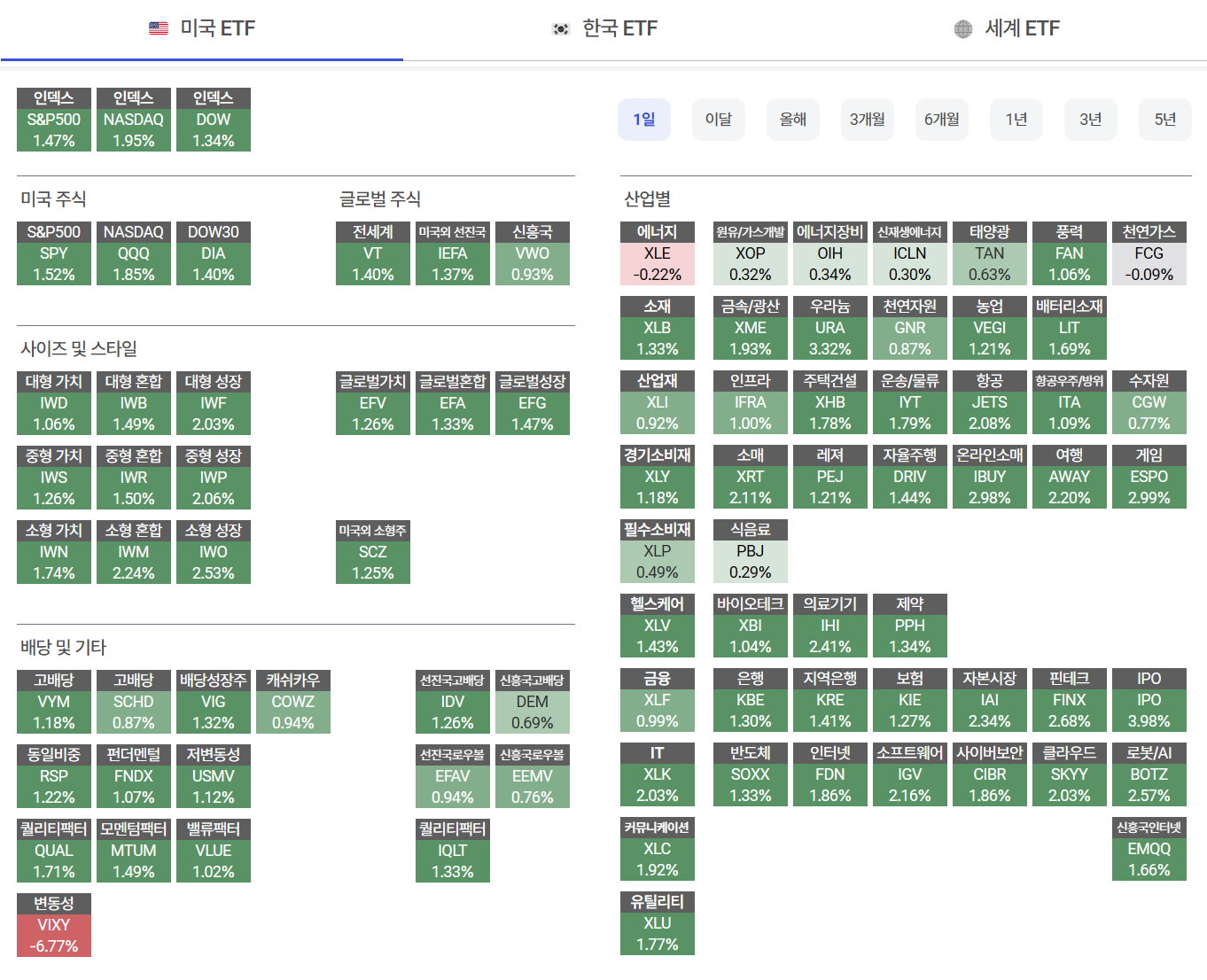
Task: Choose the 6개월 period button
Action: (x=942, y=120)
